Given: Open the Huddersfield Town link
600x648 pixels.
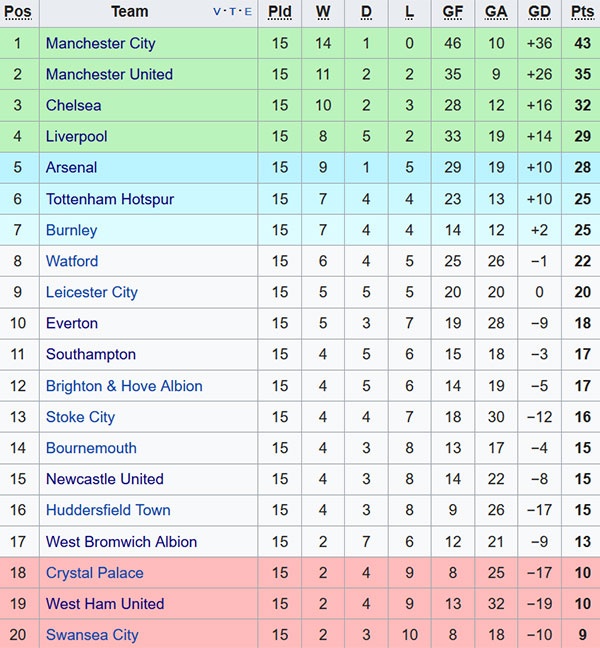Looking at the screenshot, I should (x=108, y=510).
